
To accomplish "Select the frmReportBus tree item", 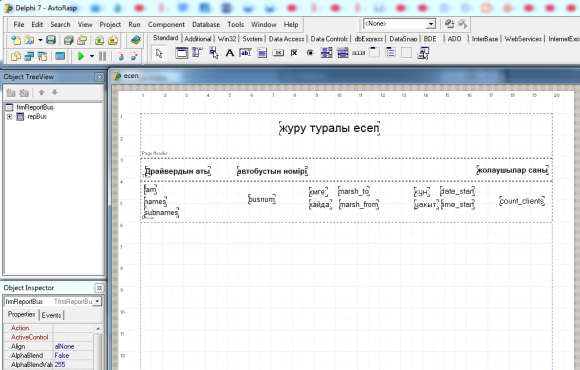I will [35, 107].
